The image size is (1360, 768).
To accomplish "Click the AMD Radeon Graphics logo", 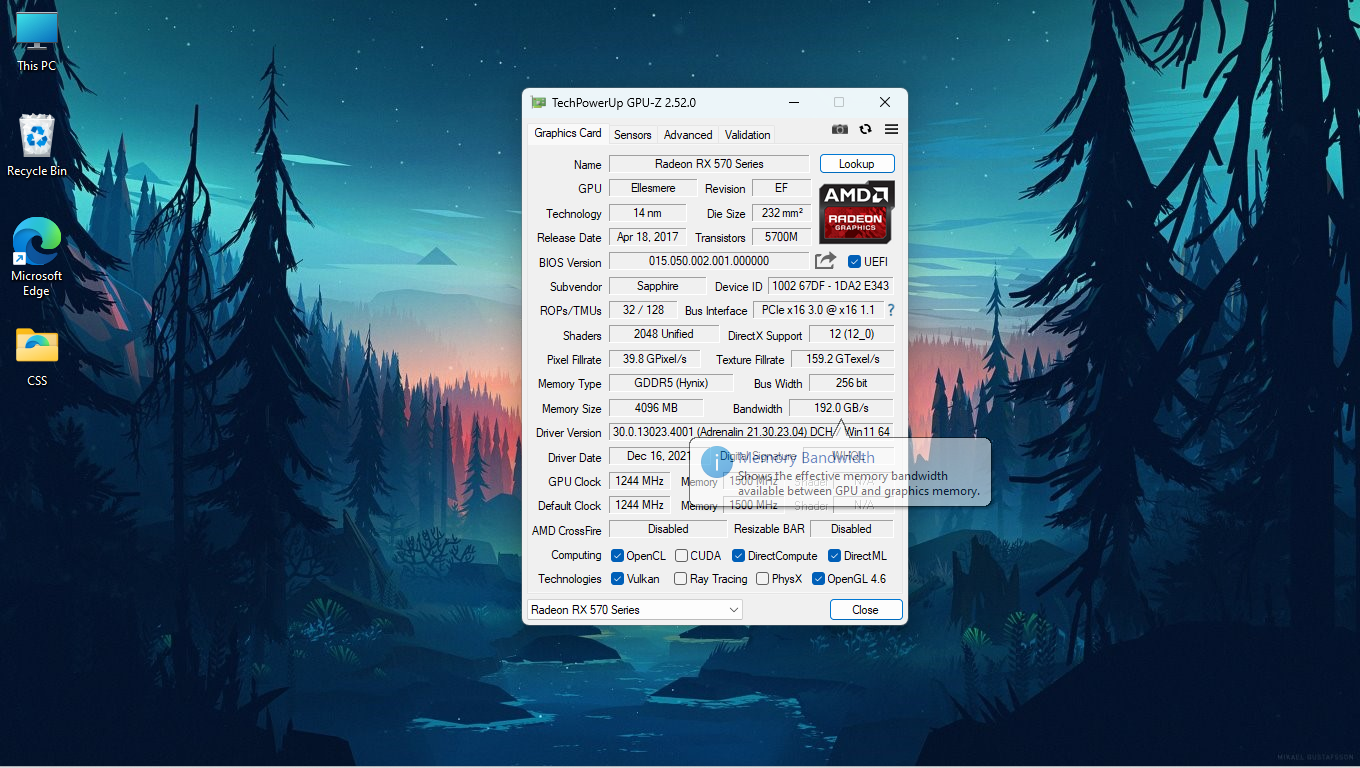I will [x=857, y=212].
